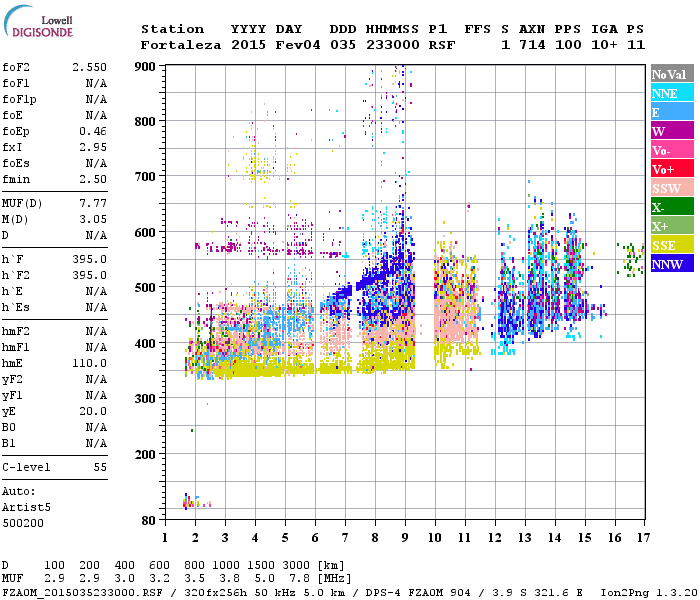Select the W purple legend swatch

(672, 131)
